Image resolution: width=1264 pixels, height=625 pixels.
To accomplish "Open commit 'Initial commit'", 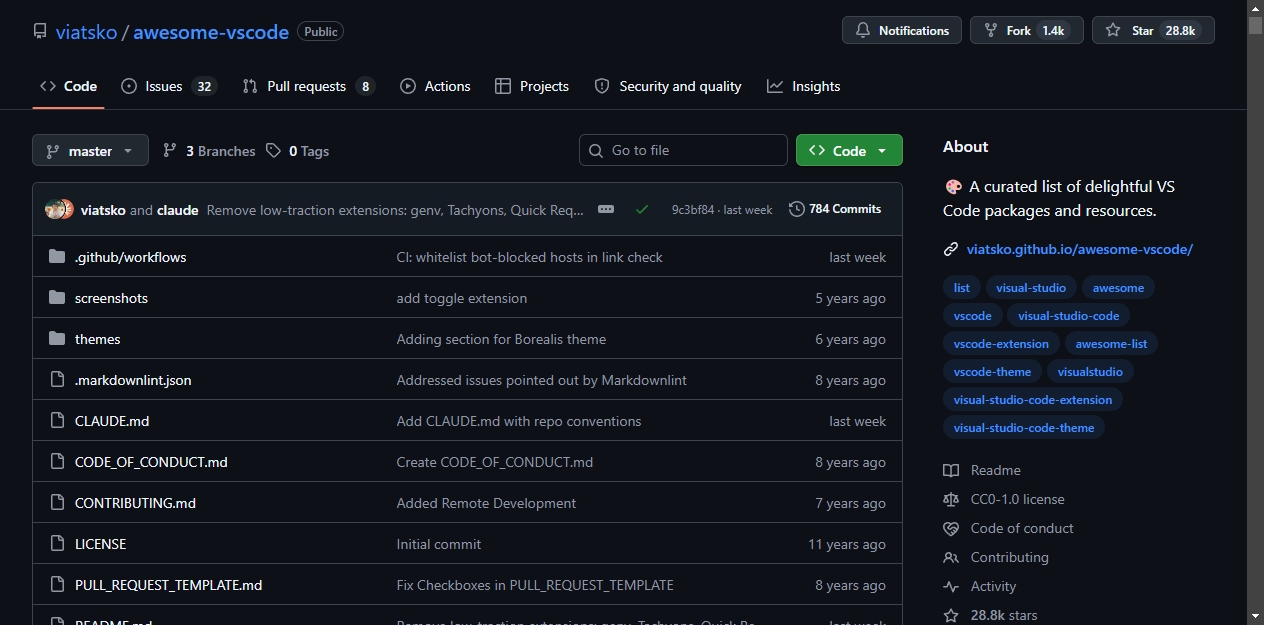I will pos(439,544).
